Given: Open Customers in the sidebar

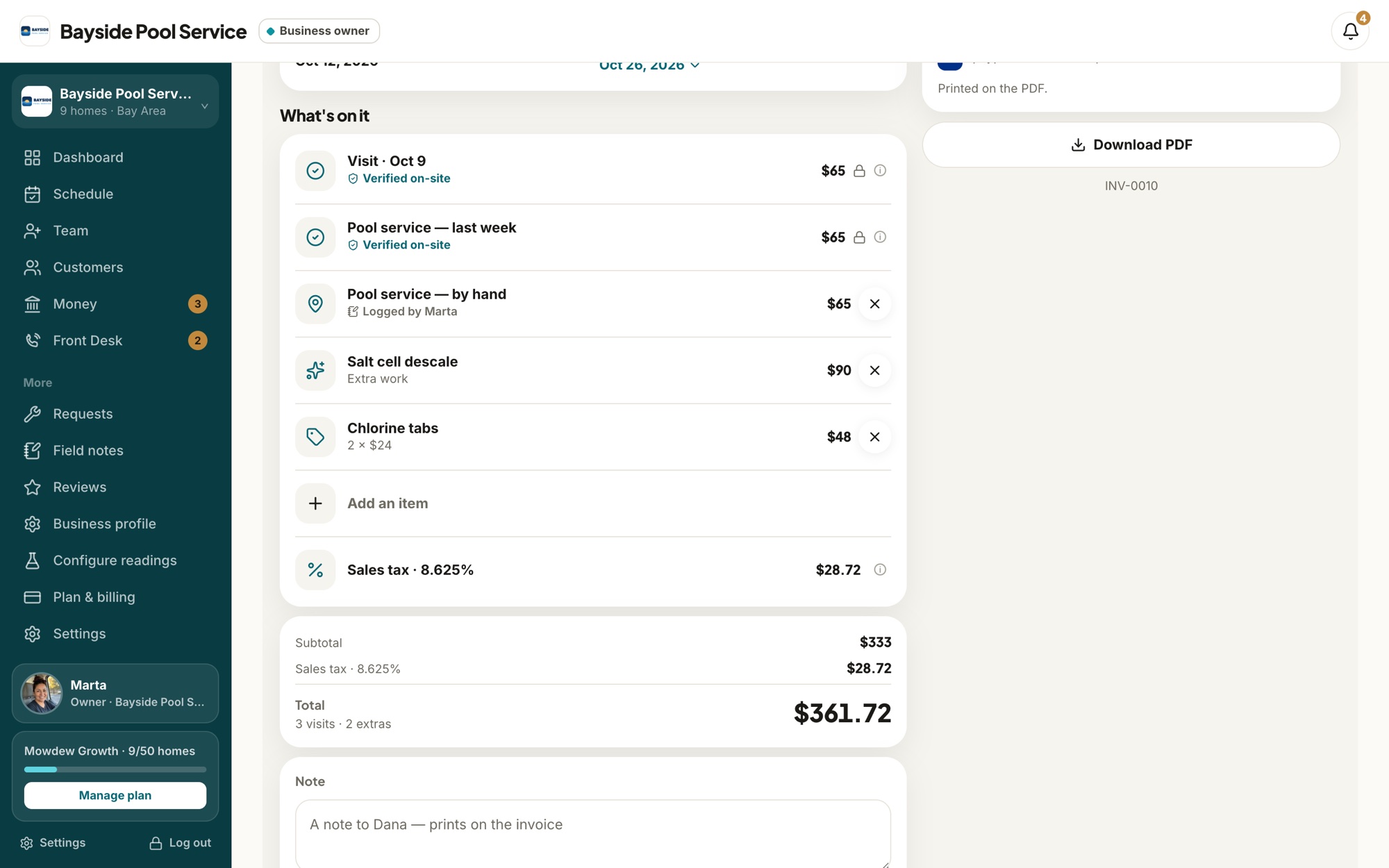Looking at the screenshot, I should tap(115, 267).
